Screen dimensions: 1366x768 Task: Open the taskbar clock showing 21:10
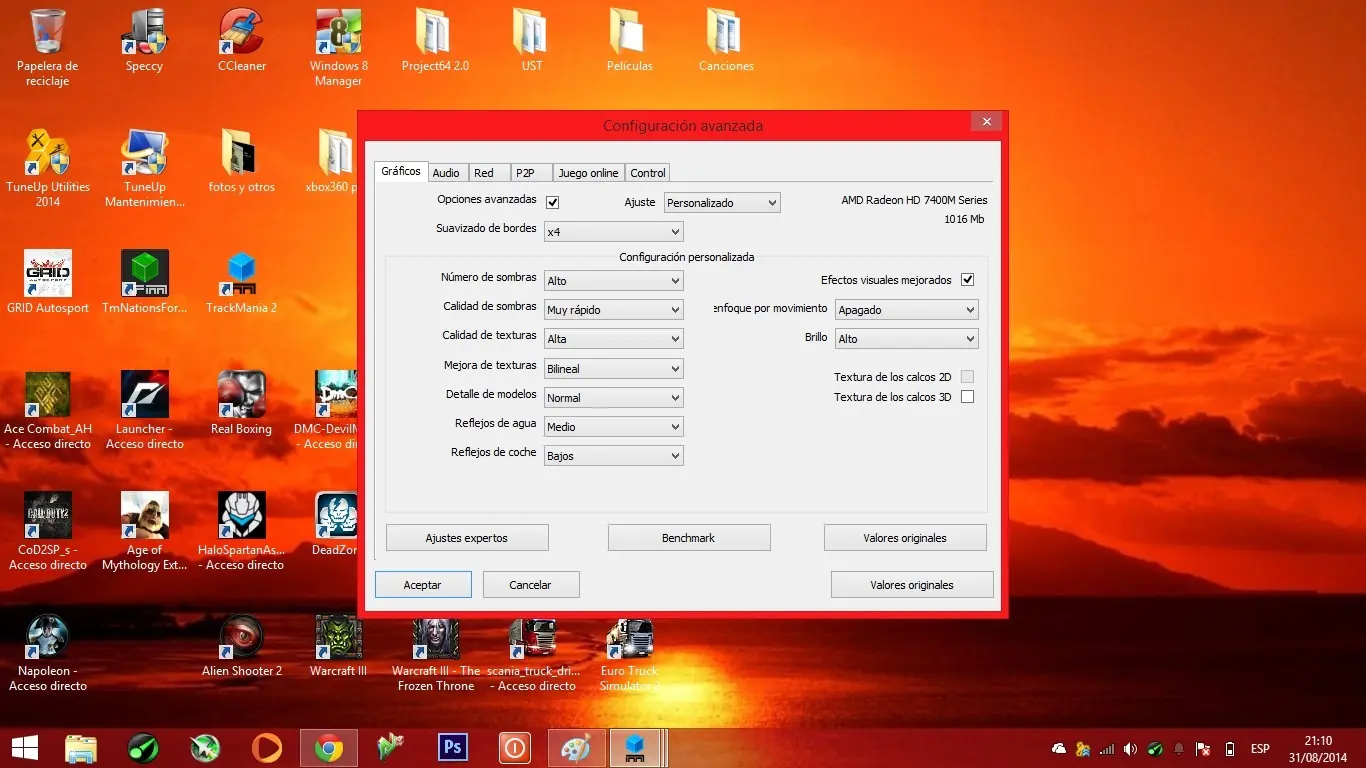1318,748
